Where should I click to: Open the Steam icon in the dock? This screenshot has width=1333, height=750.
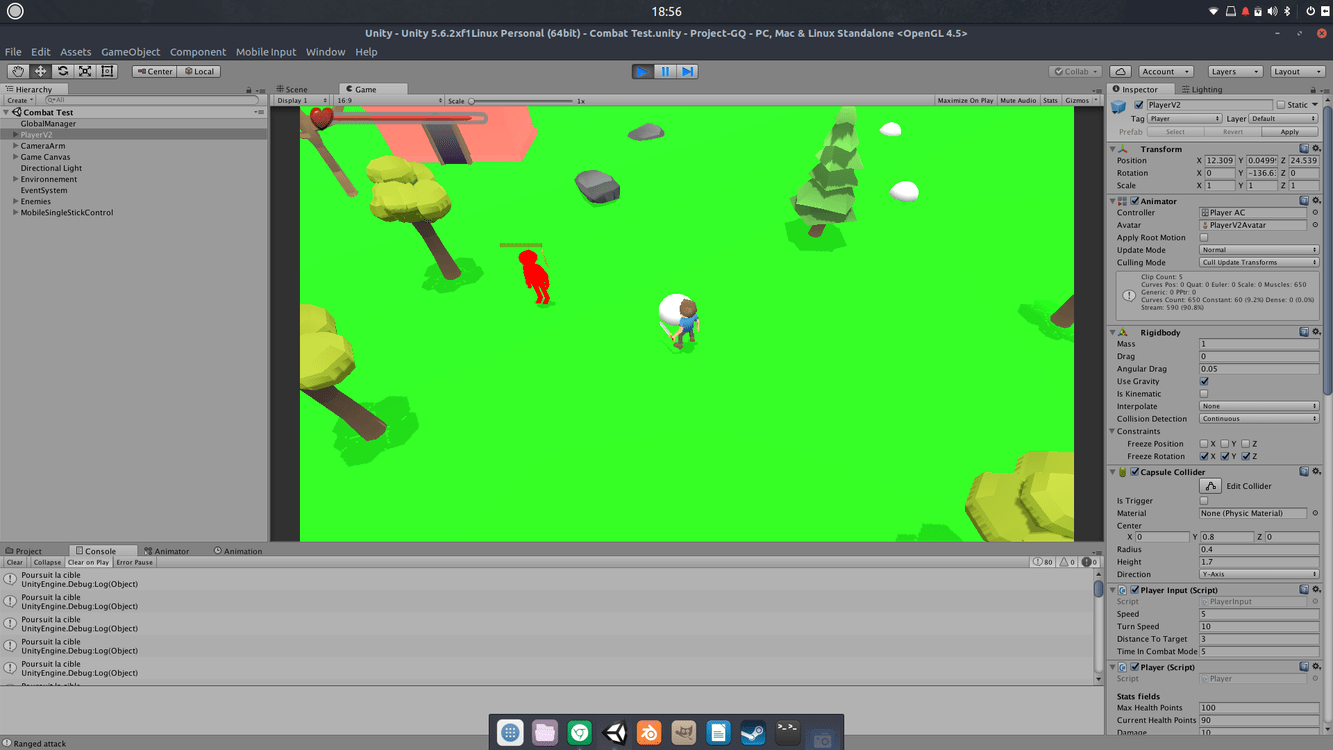point(753,733)
